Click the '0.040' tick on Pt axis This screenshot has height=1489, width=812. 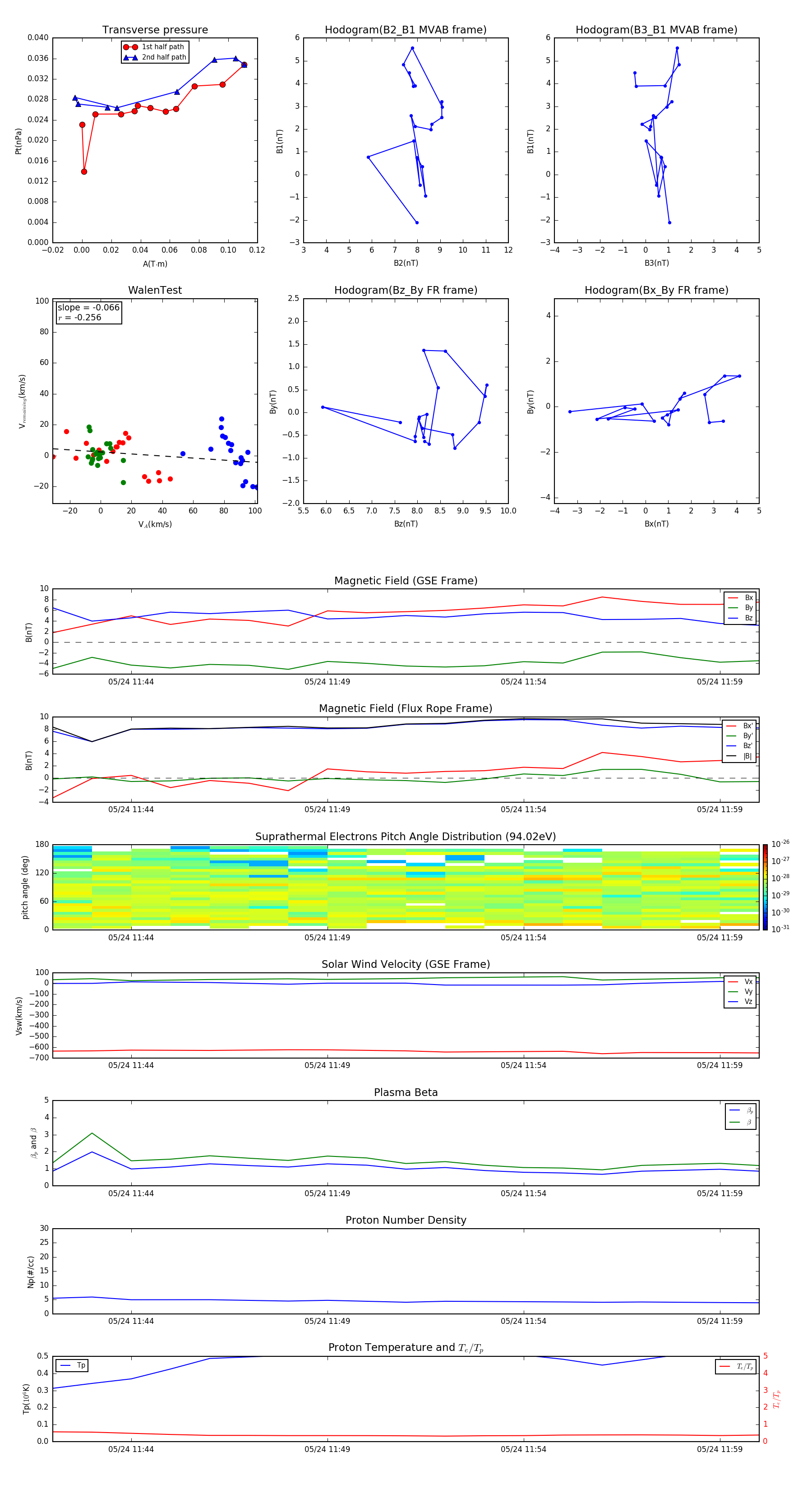[x=38, y=38]
